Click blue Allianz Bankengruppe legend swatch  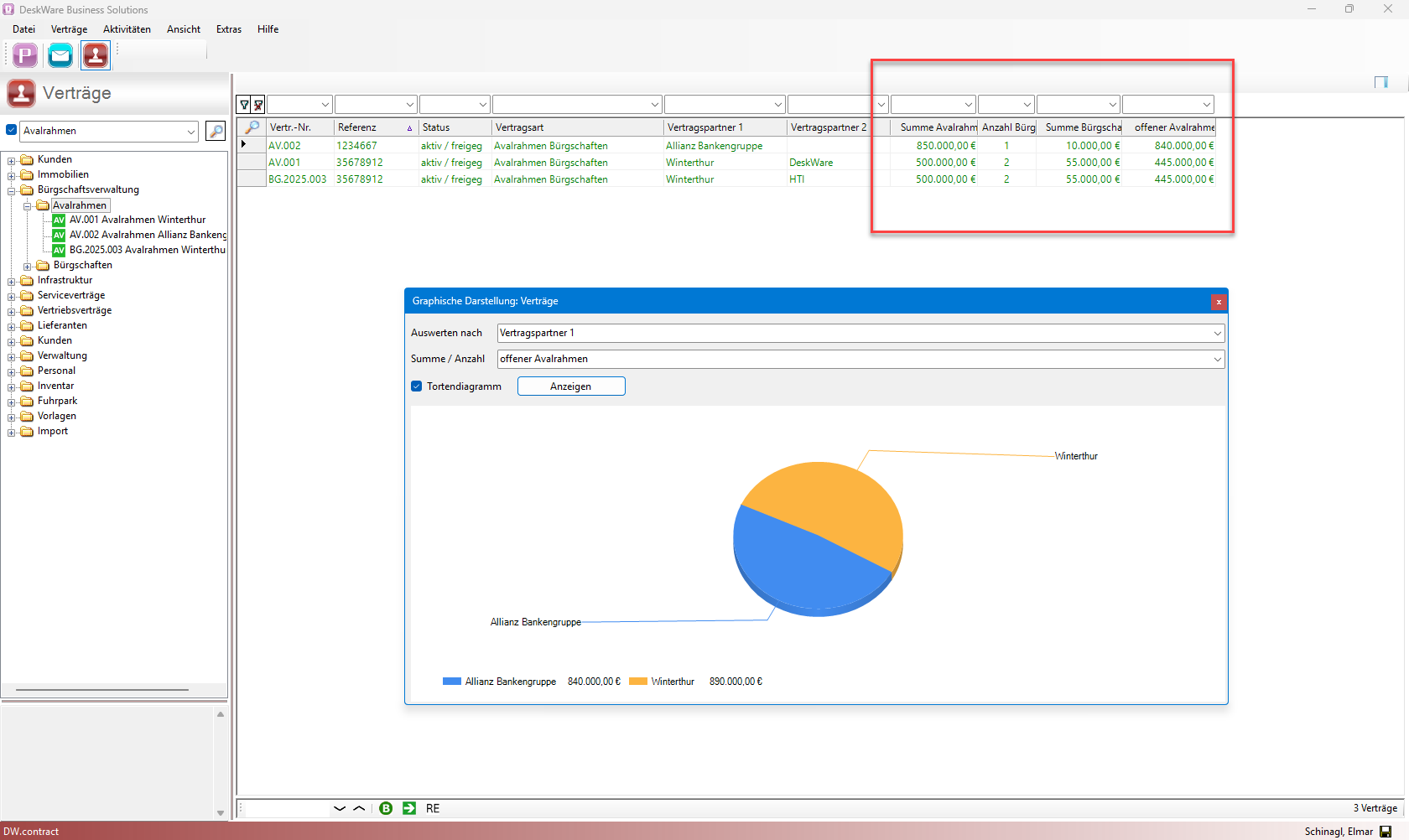[452, 682]
